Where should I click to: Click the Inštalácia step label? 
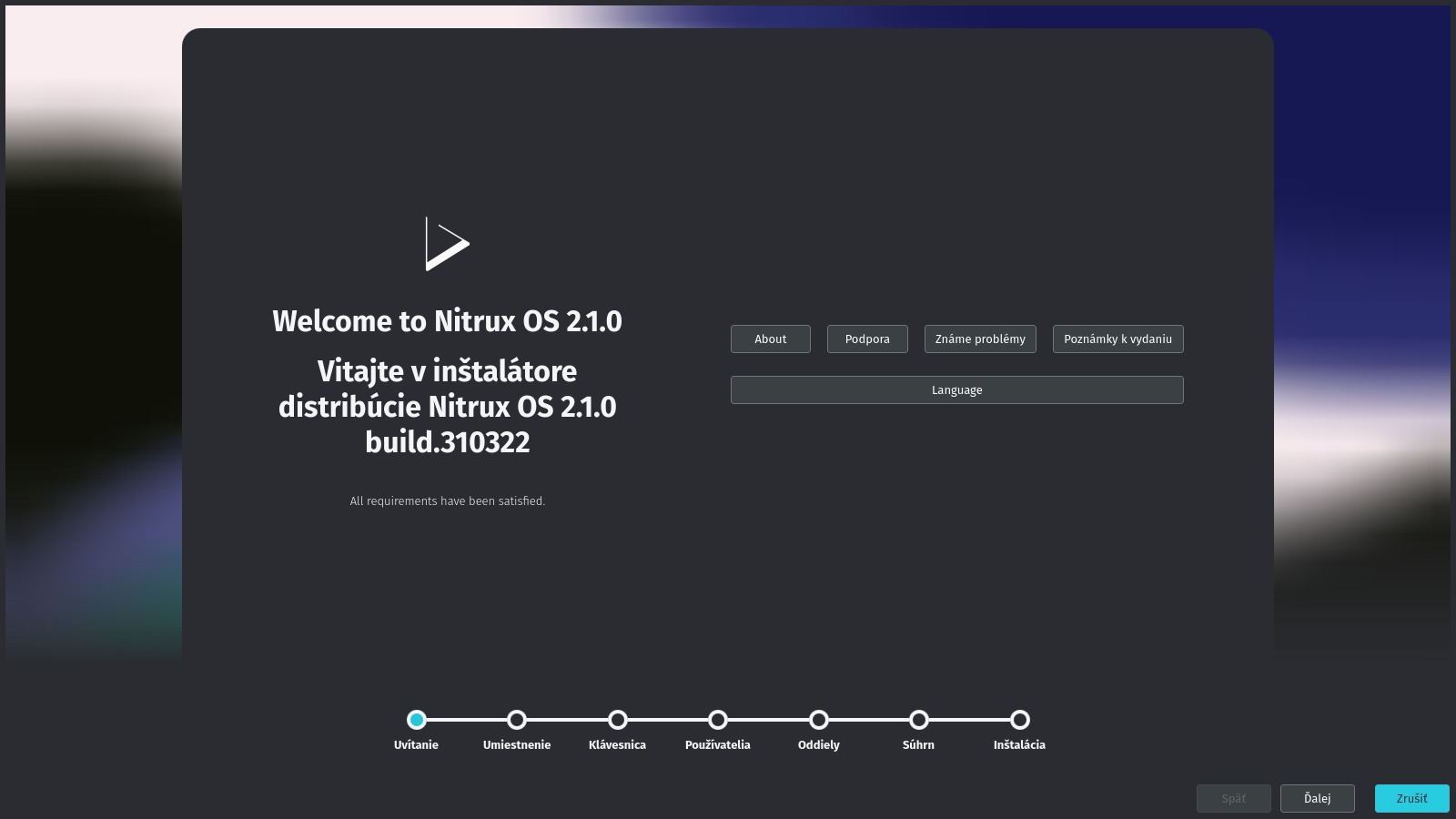coord(1019,744)
